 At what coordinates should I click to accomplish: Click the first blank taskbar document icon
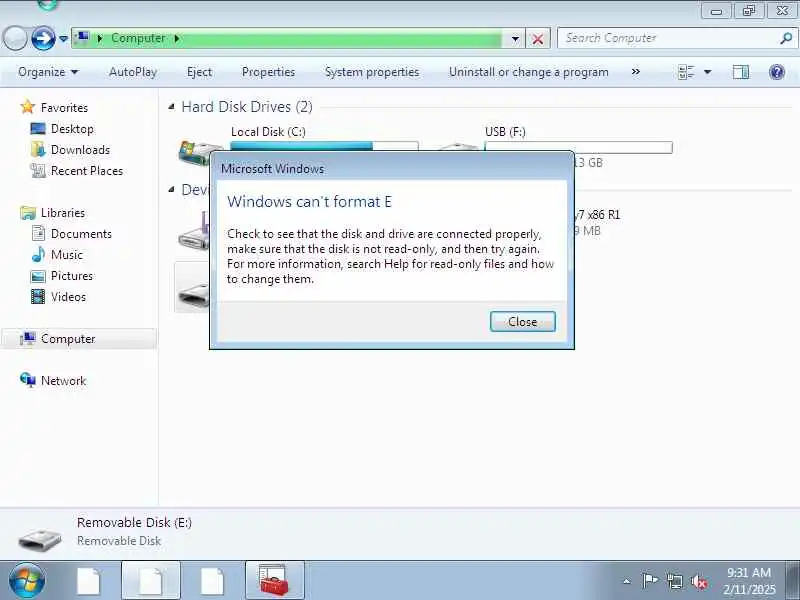(89, 581)
